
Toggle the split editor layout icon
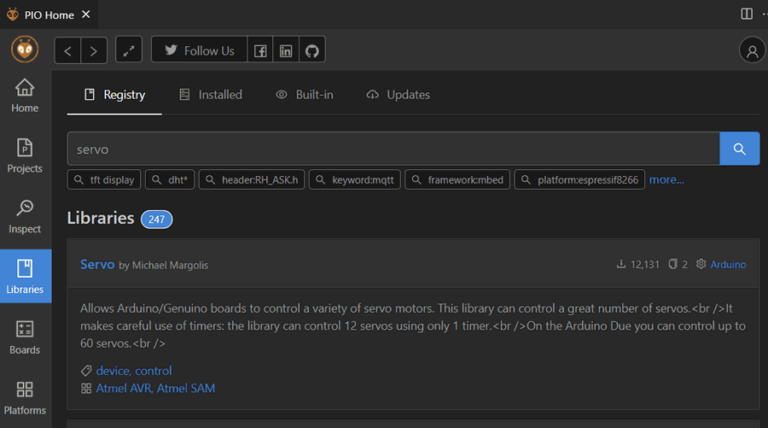746,14
